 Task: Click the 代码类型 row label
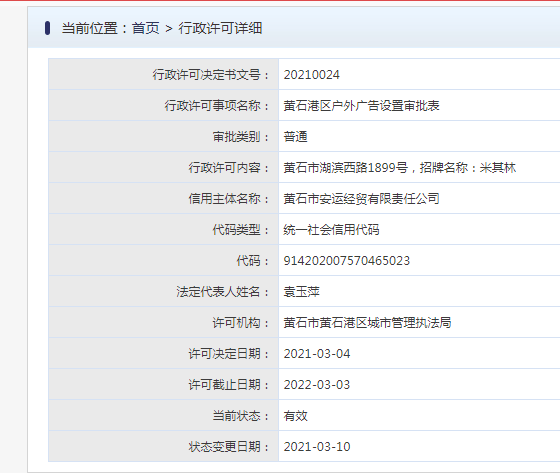coord(241,230)
